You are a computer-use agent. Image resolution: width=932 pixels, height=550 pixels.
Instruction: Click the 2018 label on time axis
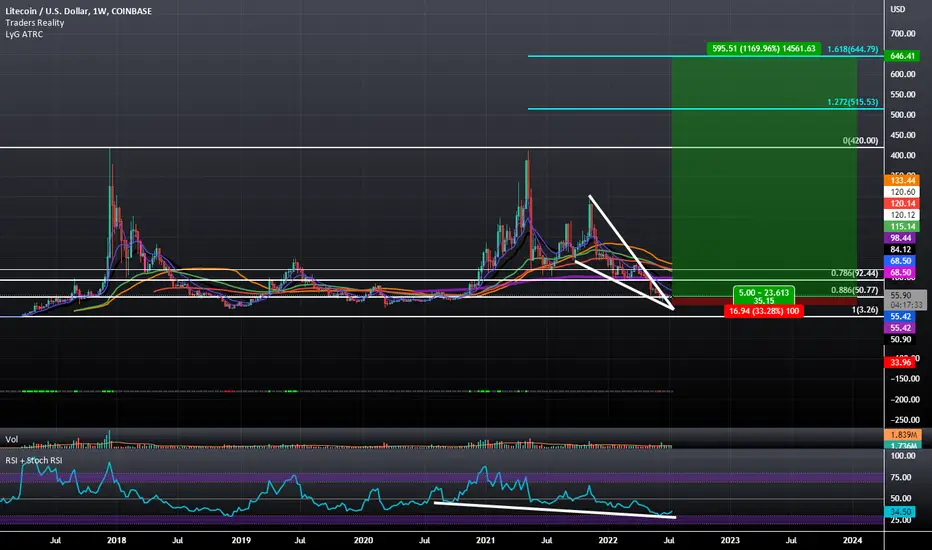click(116, 540)
